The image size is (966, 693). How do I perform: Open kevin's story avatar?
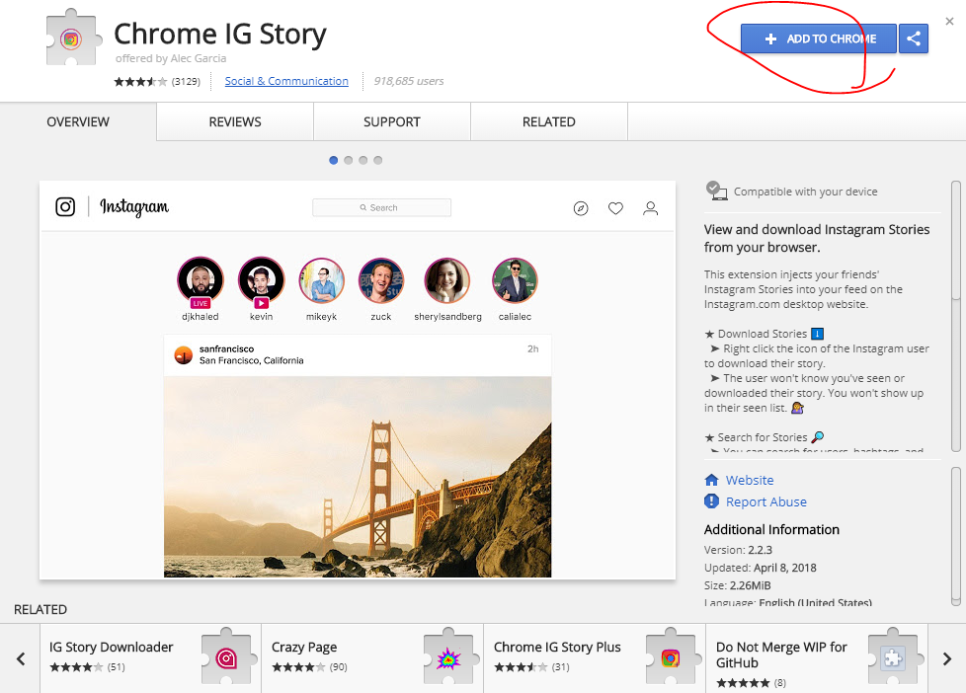click(x=261, y=280)
